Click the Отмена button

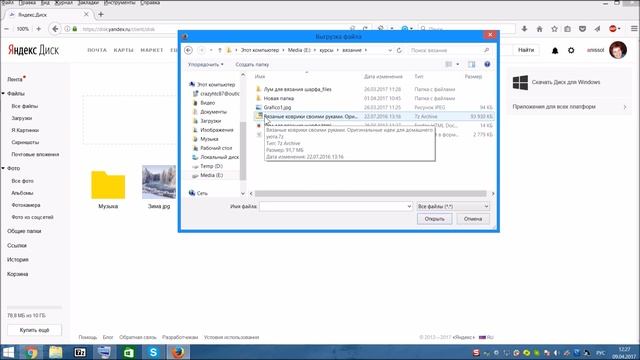[473, 219]
